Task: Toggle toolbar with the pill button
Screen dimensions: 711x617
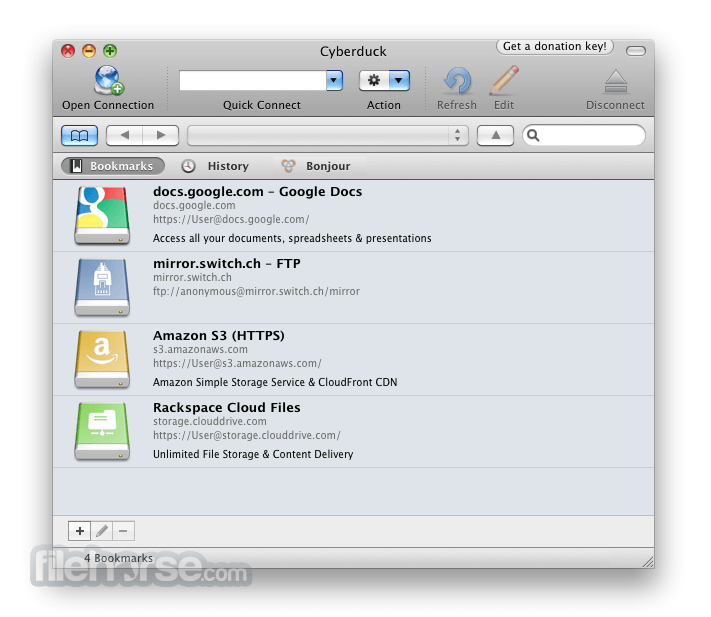Action: (x=636, y=51)
